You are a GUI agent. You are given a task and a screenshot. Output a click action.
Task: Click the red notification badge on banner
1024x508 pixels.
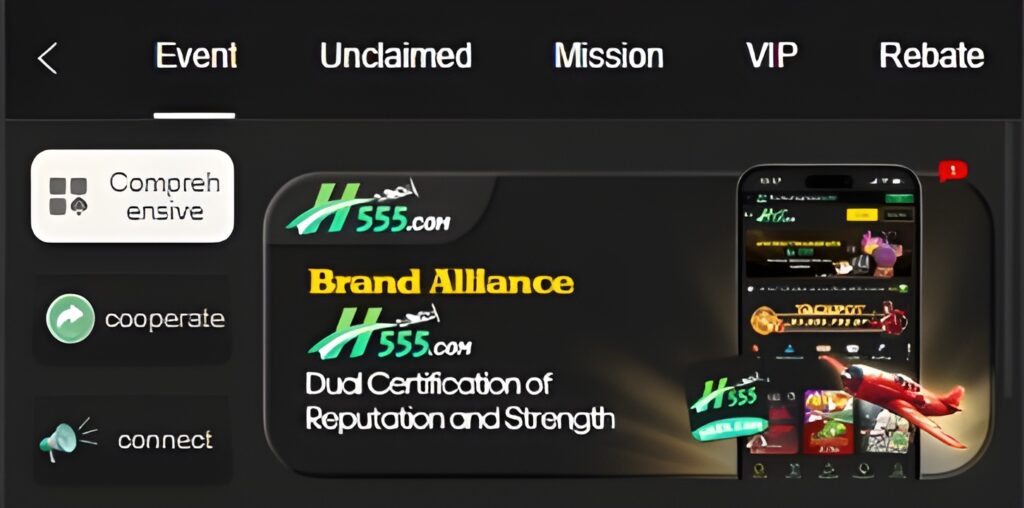953,171
